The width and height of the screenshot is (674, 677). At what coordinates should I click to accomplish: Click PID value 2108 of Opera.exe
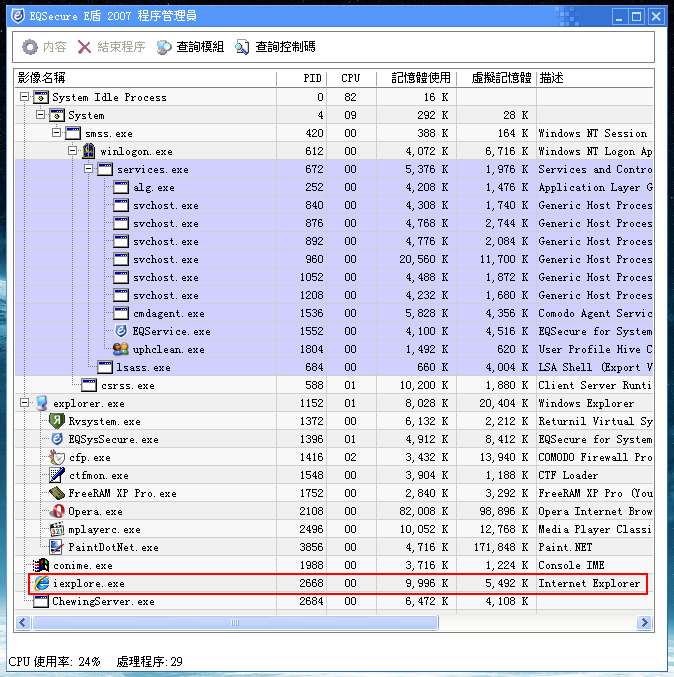(x=311, y=511)
